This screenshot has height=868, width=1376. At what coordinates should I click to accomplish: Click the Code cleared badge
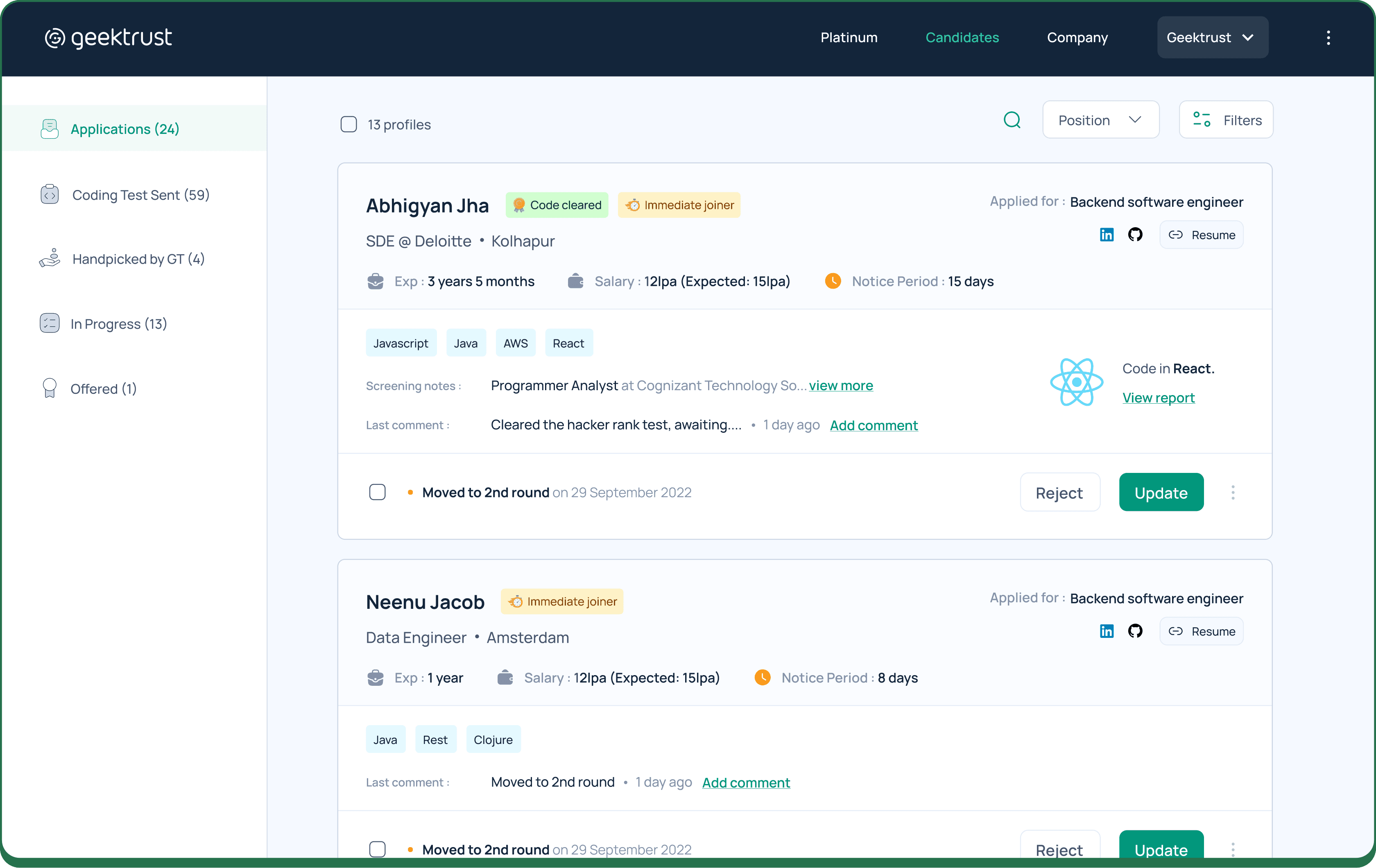pos(557,205)
